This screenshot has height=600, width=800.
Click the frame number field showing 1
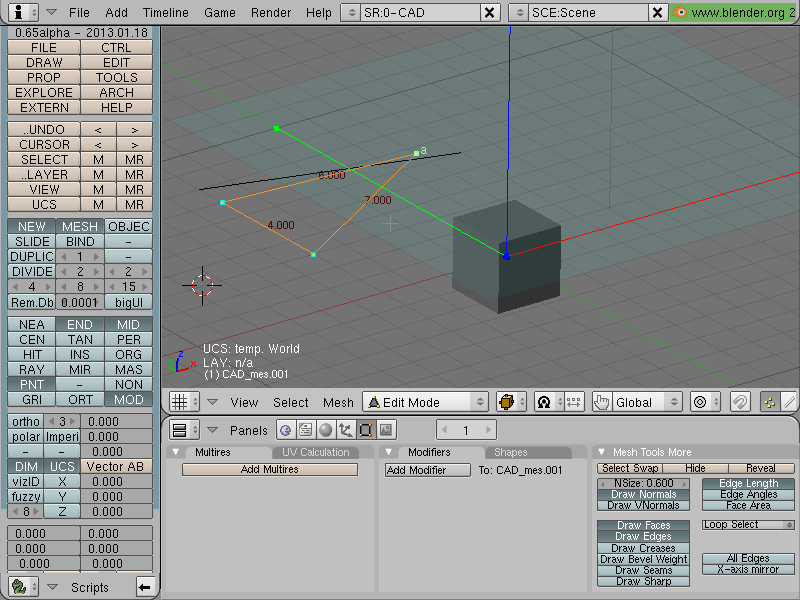(466, 430)
